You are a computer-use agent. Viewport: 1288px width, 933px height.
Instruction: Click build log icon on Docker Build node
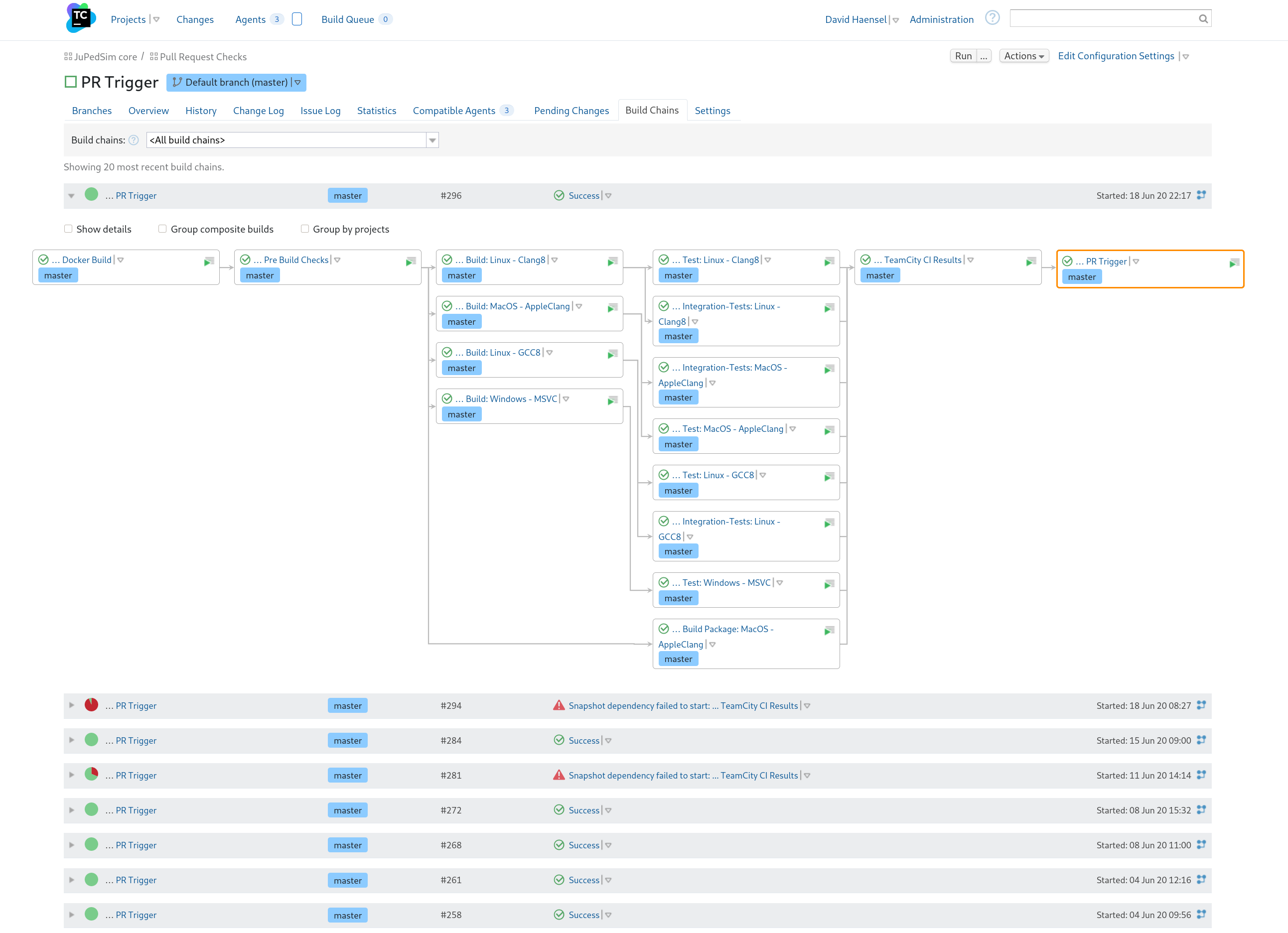tap(209, 261)
